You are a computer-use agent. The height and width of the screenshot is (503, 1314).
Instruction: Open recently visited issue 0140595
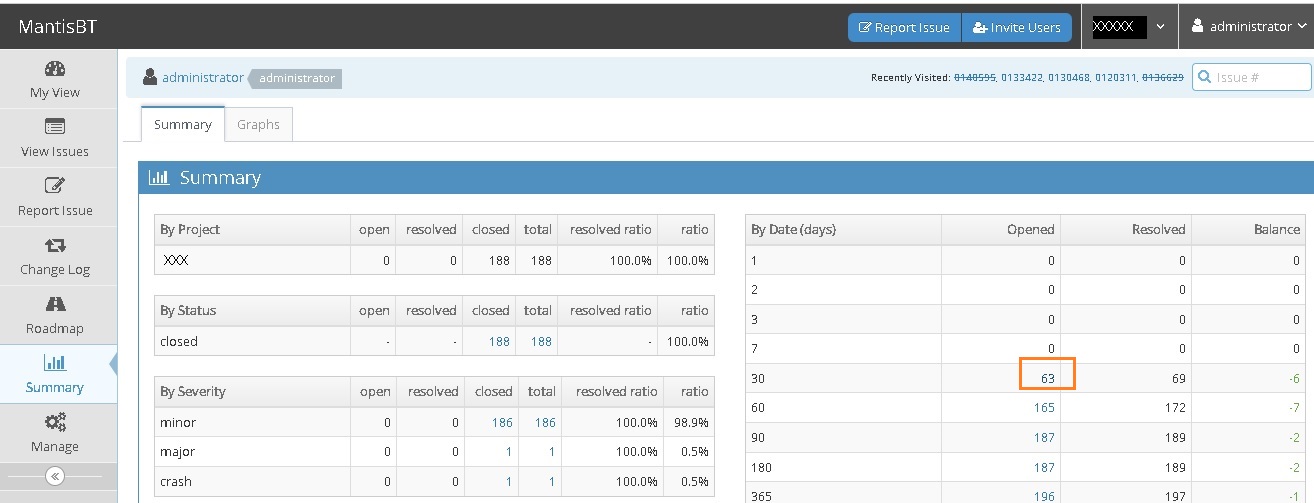975,77
